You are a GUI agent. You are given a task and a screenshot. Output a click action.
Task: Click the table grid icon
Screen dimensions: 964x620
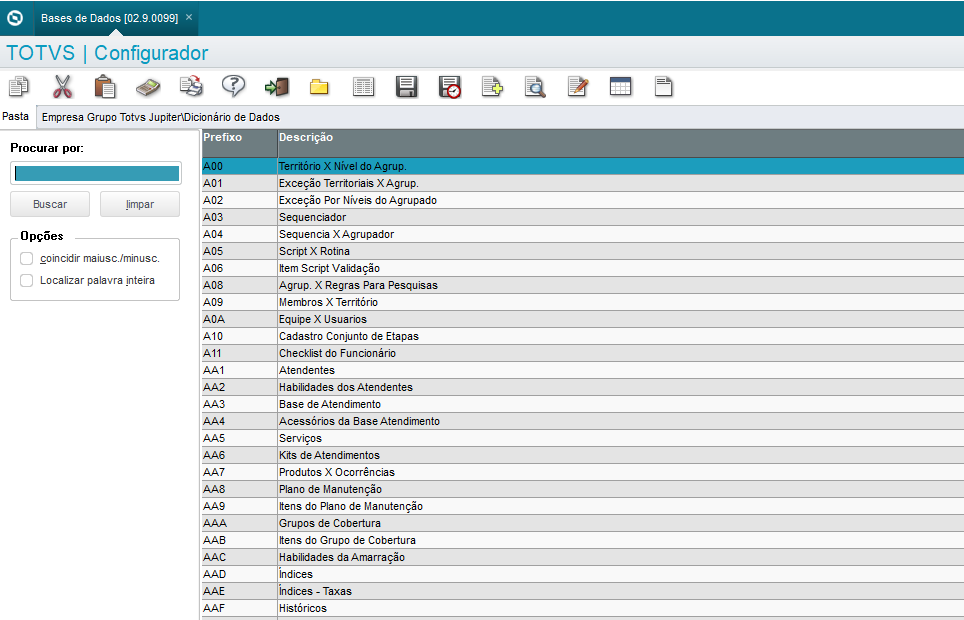pyautogui.click(x=620, y=86)
